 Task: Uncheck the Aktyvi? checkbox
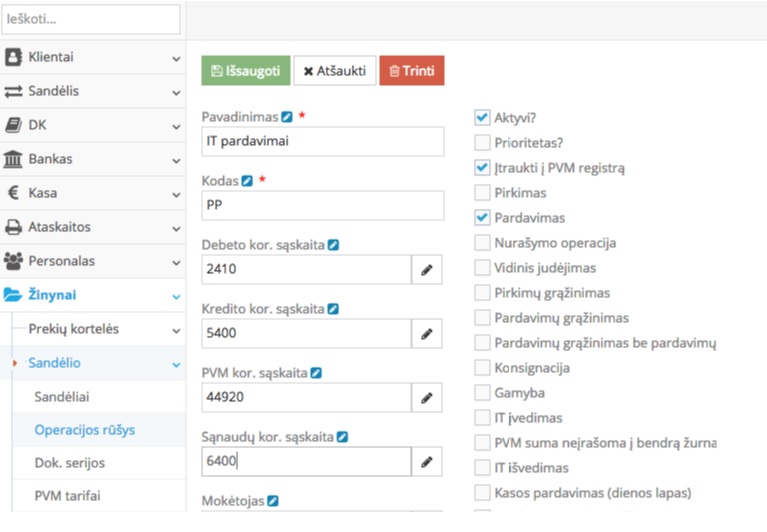click(482, 117)
